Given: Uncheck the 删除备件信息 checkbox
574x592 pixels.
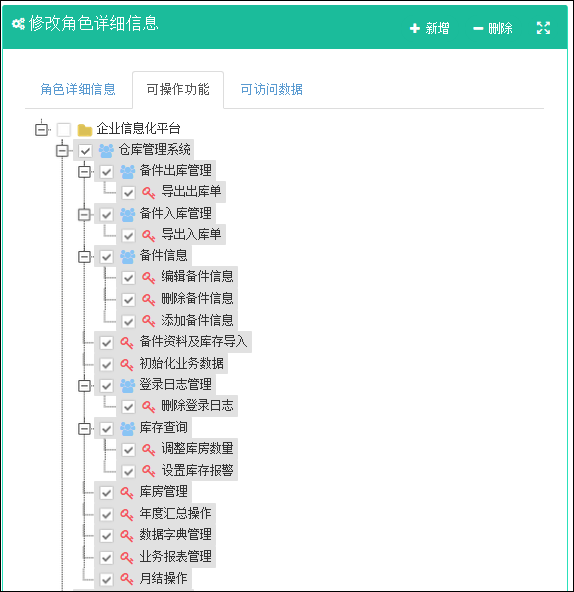Looking at the screenshot, I should click(x=128, y=300).
